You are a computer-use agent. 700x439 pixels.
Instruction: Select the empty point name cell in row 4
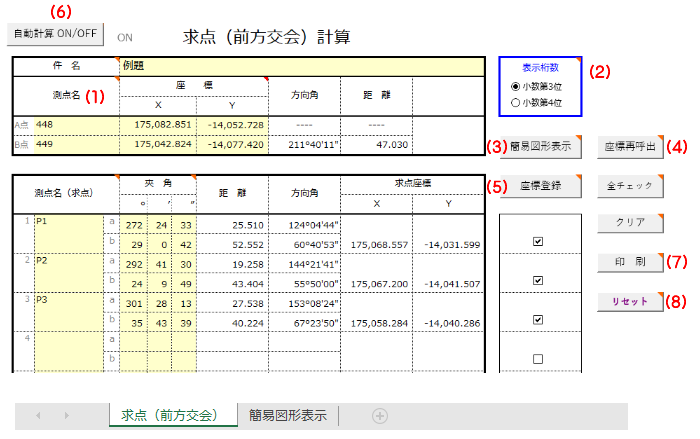[x=69, y=352]
